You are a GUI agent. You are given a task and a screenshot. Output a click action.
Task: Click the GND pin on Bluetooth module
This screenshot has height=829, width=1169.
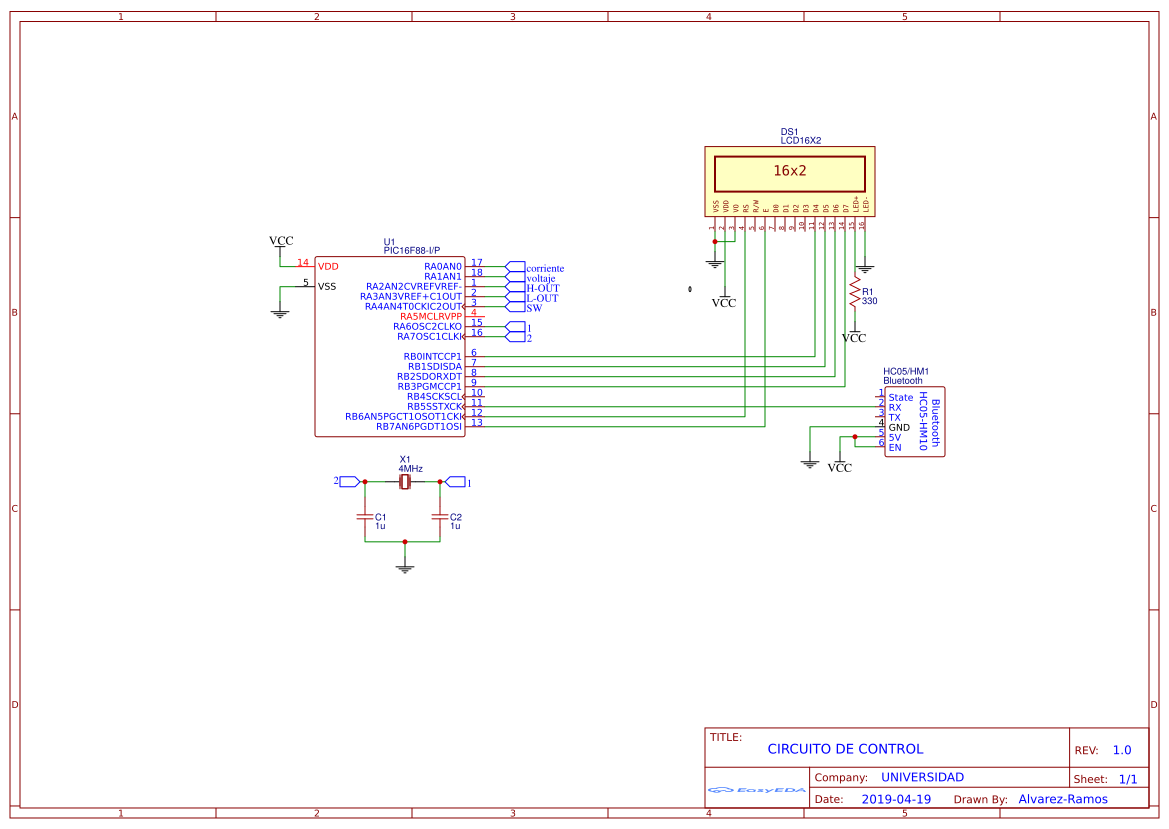coord(899,427)
